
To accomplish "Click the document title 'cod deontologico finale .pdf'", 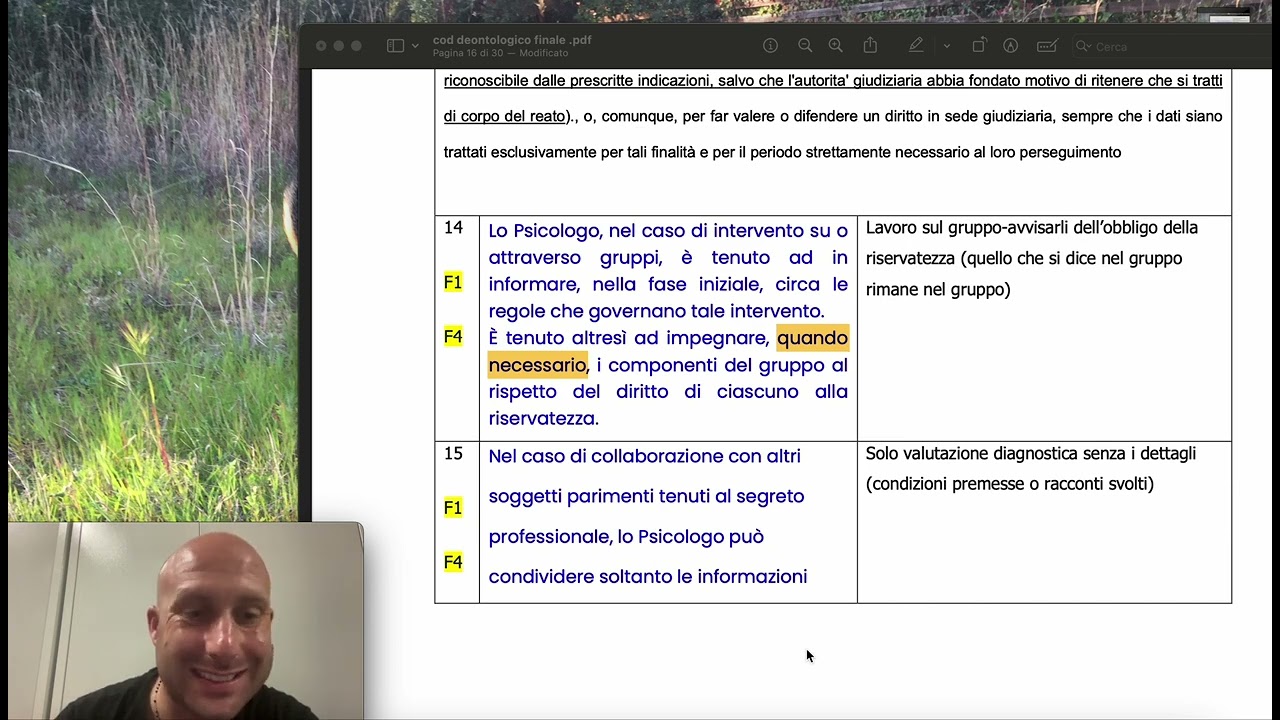I will pyautogui.click(x=512, y=40).
